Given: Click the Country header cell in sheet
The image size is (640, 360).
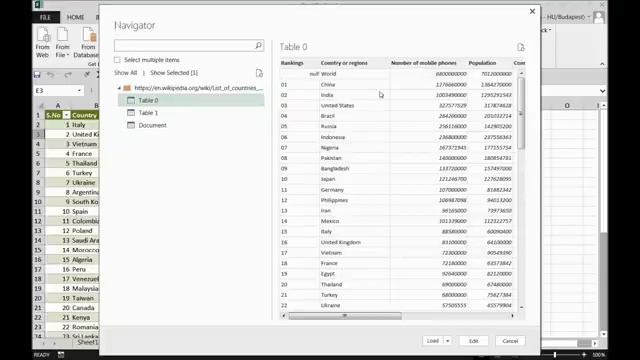Looking at the screenshot, I should tap(84, 116).
